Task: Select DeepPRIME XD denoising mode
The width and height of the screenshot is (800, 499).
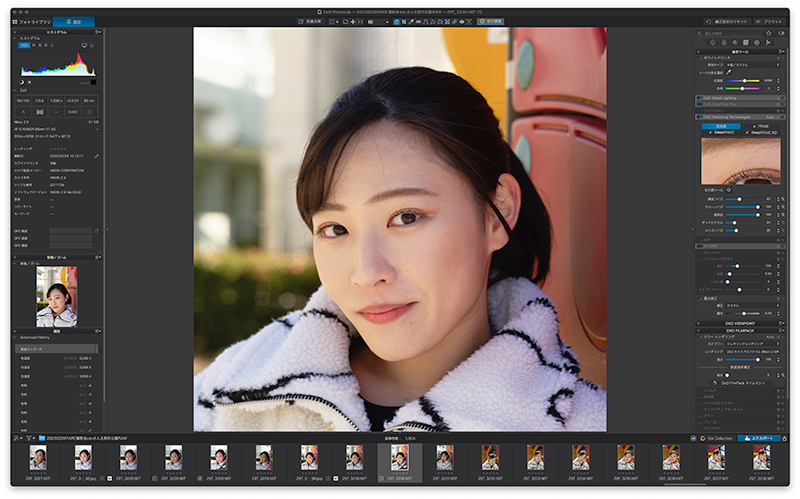Action: coord(761,133)
